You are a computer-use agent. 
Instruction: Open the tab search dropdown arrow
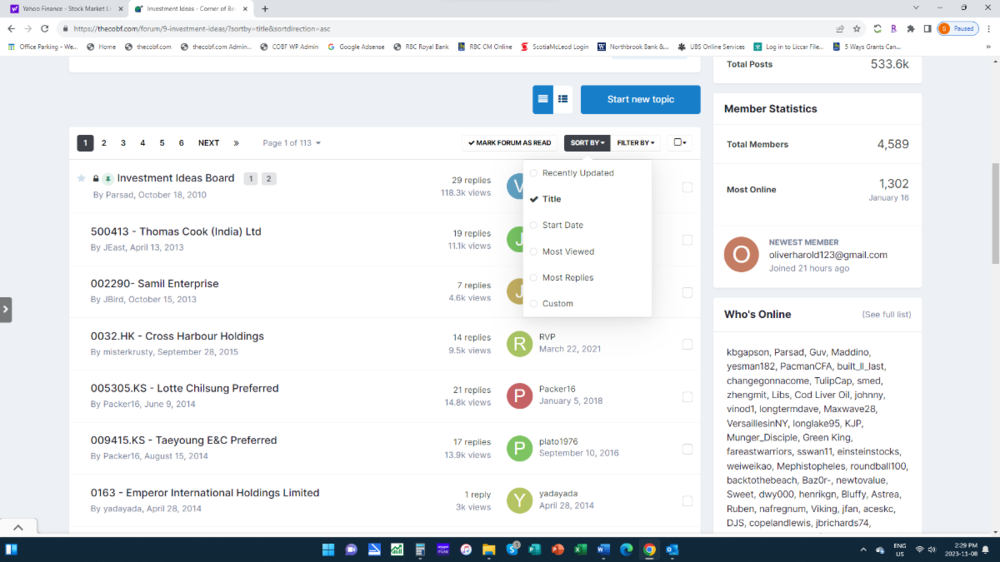coord(916,8)
